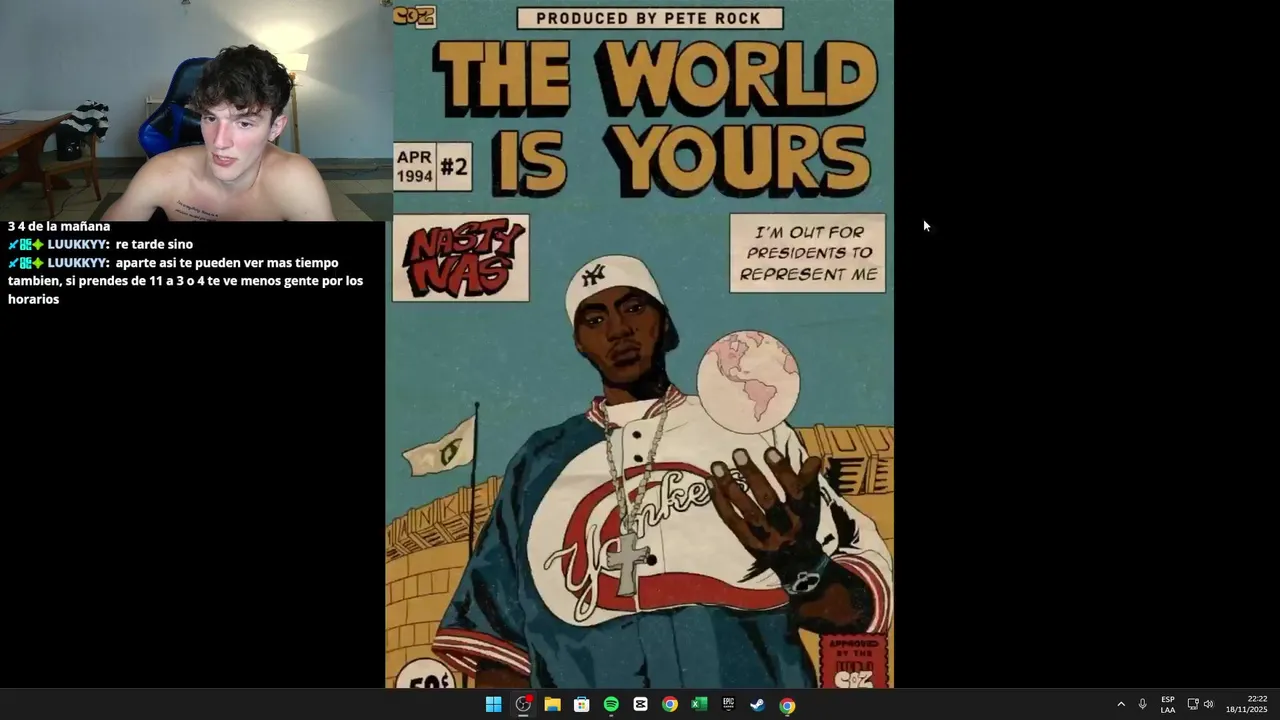Switch to the Chrome window next to Steam
This screenshot has width=1280, height=720.
point(788,705)
